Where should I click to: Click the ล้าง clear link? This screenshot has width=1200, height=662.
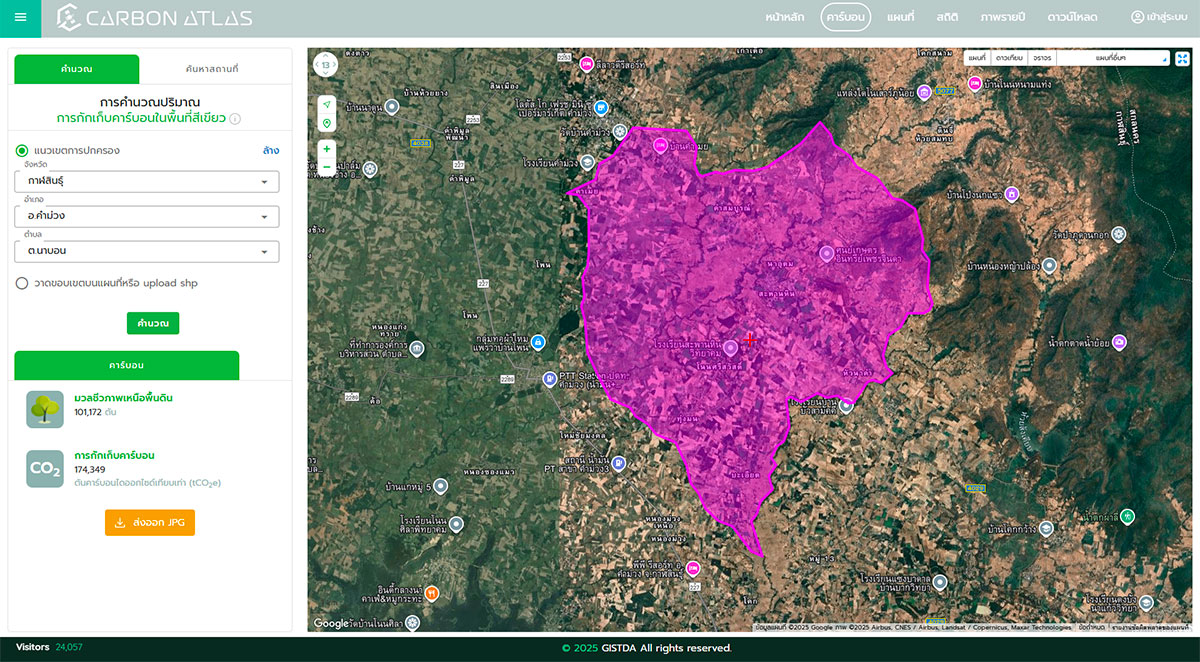(270, 151)
